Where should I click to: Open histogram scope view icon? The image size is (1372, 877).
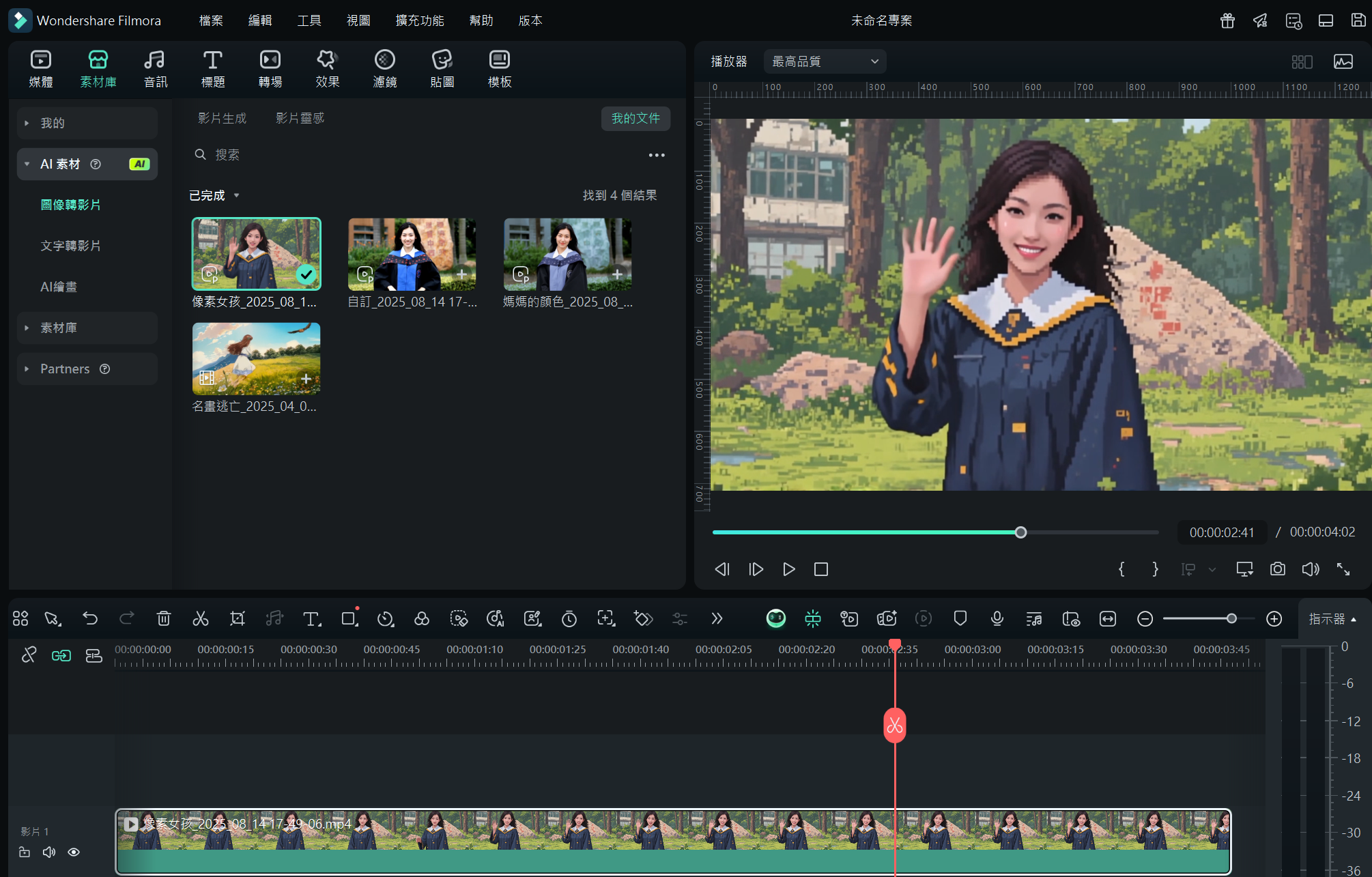coord(1343,61)
